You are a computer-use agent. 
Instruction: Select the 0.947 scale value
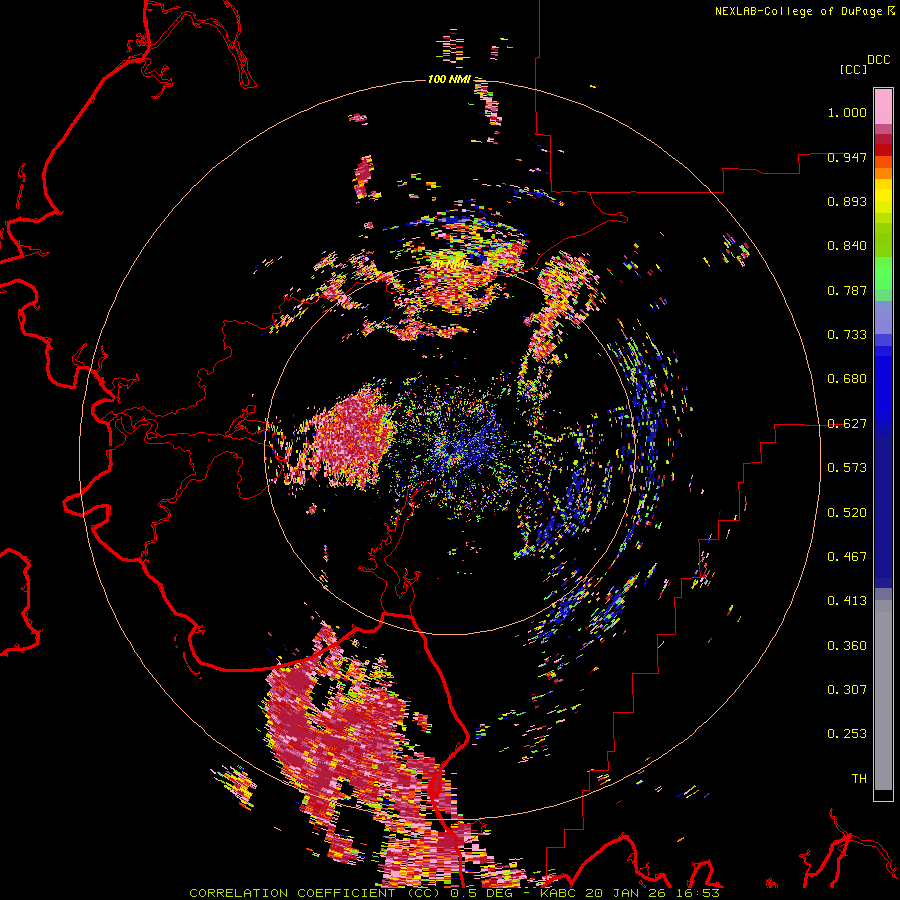click(847, 157)
